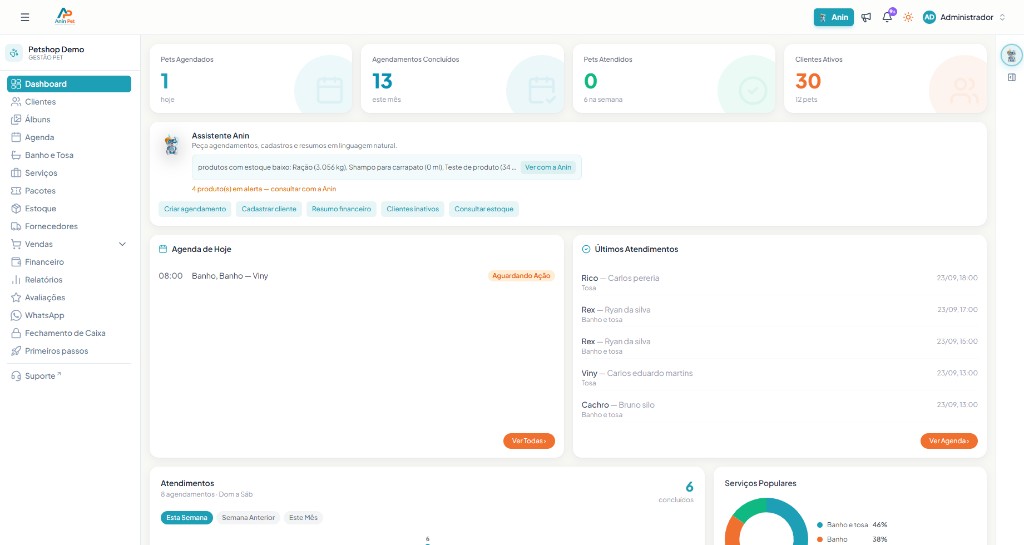The height and width of the screenshot is (545, 1024).
Task: Click the Primeiros passos rocket icon
Action: point(16,350)
